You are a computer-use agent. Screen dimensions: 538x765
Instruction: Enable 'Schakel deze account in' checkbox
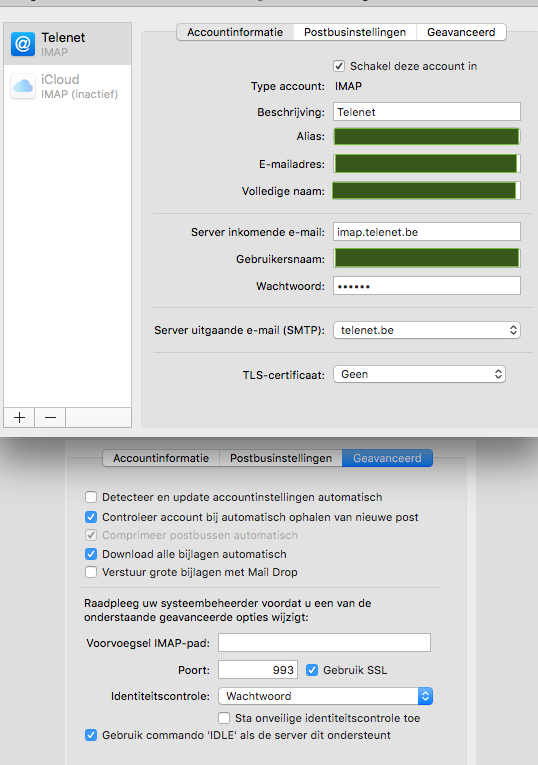tap(339, 66)
